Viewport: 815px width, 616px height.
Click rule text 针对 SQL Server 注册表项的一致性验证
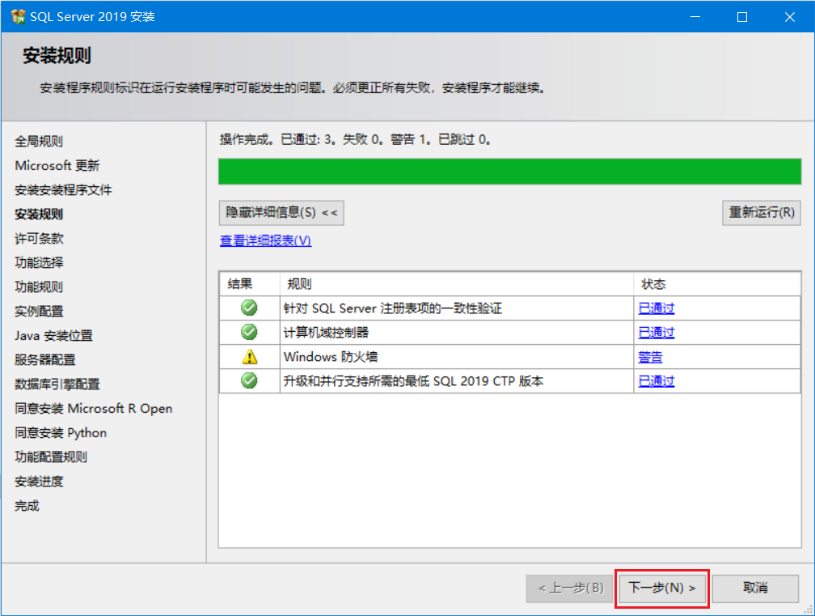pos(393,308)
